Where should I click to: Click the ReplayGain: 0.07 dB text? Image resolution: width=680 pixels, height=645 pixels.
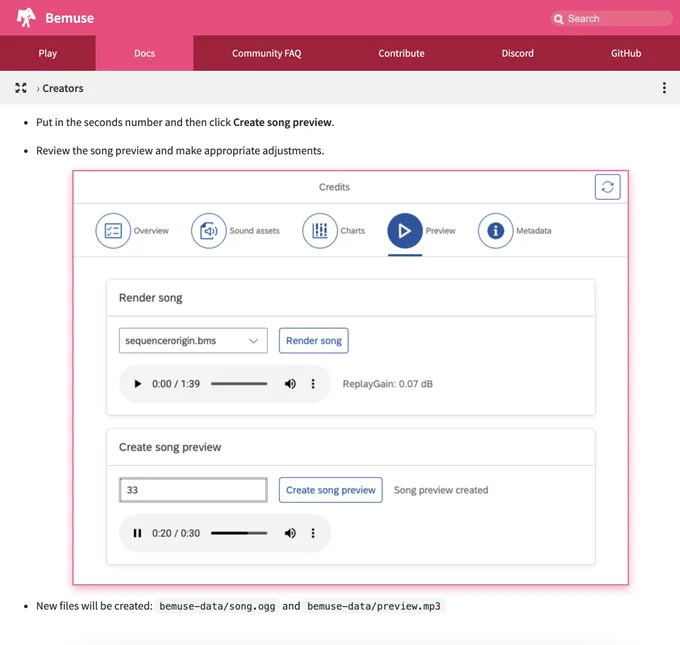point(388,384)
